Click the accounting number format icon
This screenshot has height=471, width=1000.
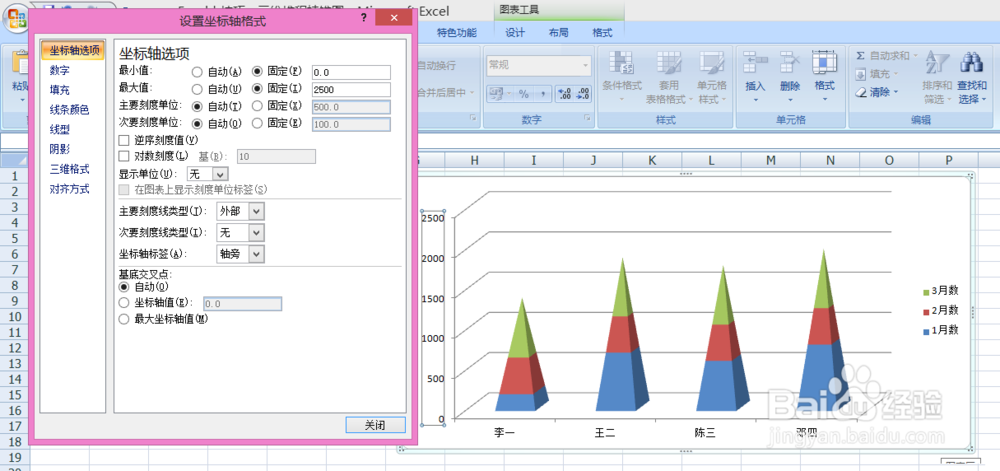click(x=497, y=94)
